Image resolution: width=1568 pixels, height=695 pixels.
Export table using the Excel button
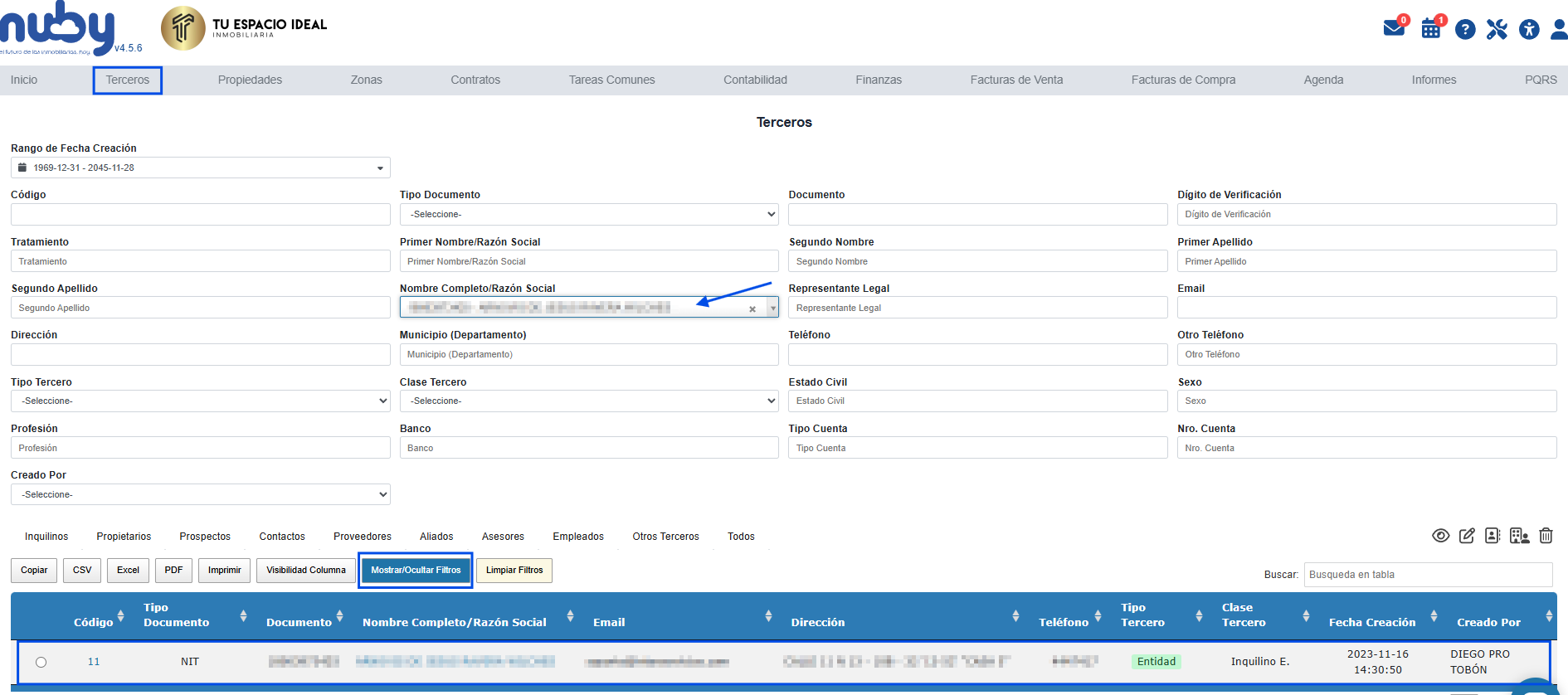pyautogui.click(x=128, y=571)
